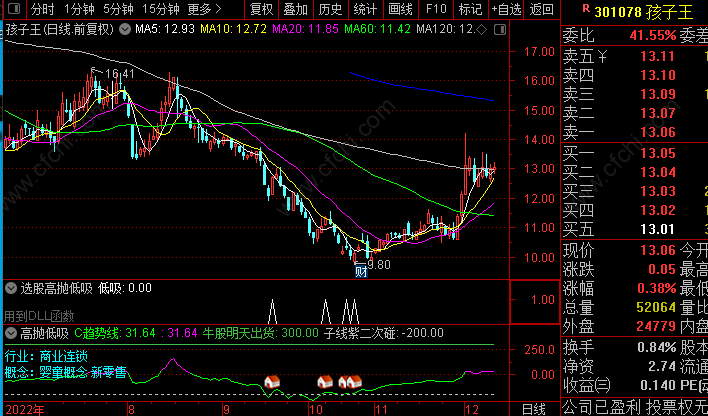Switch to the 分时 chart tab
Screen dimensions: 708x416
pyautogui.click(x=43, y=9)
